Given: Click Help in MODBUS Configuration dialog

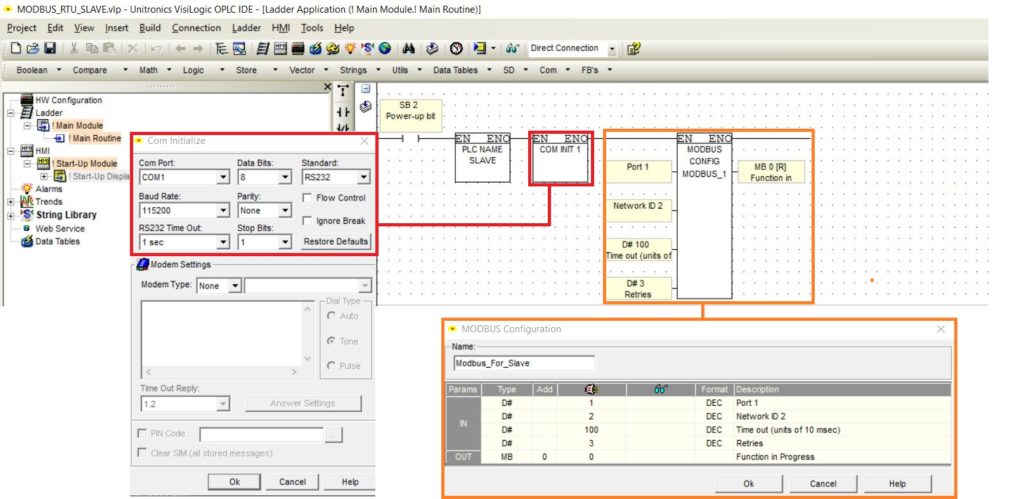Looking at the screenshot, I should (897, 484).
